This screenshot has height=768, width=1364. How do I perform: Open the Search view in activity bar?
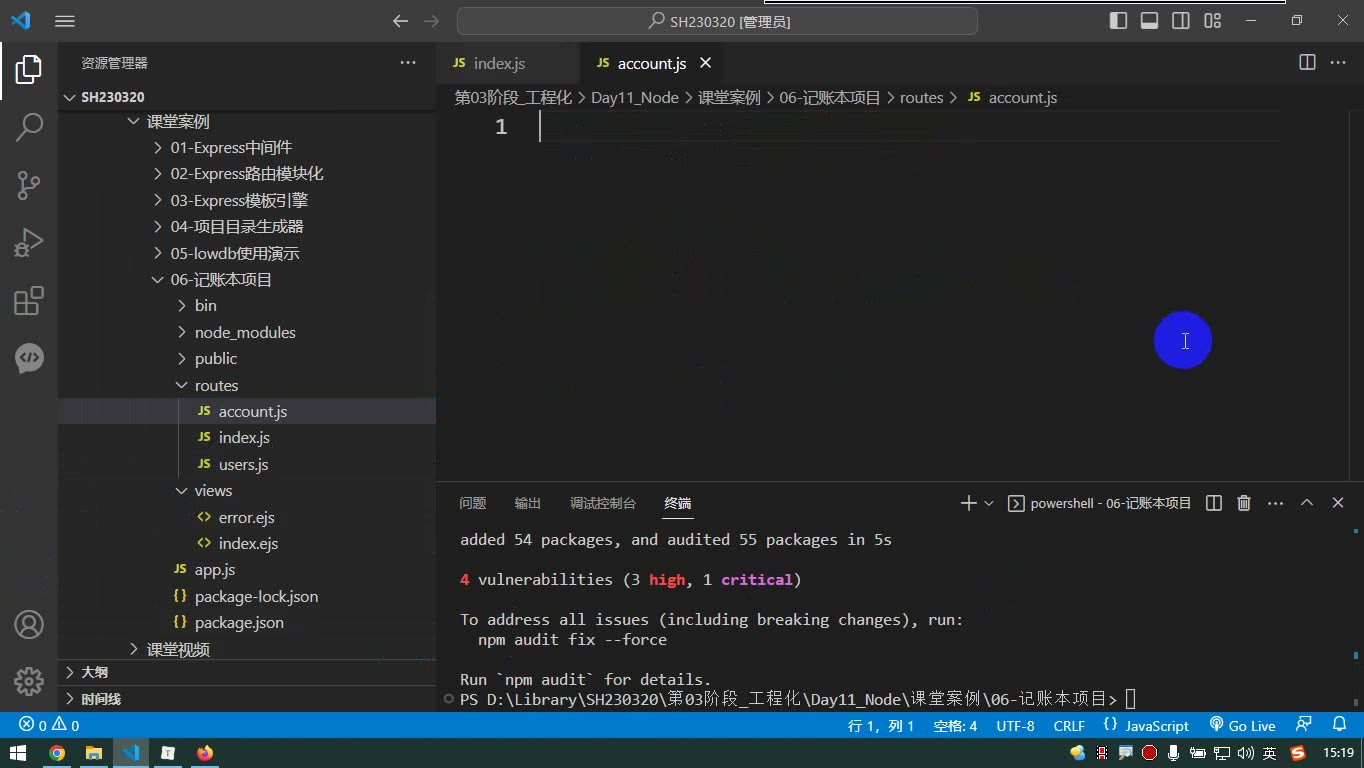(29, 126)
